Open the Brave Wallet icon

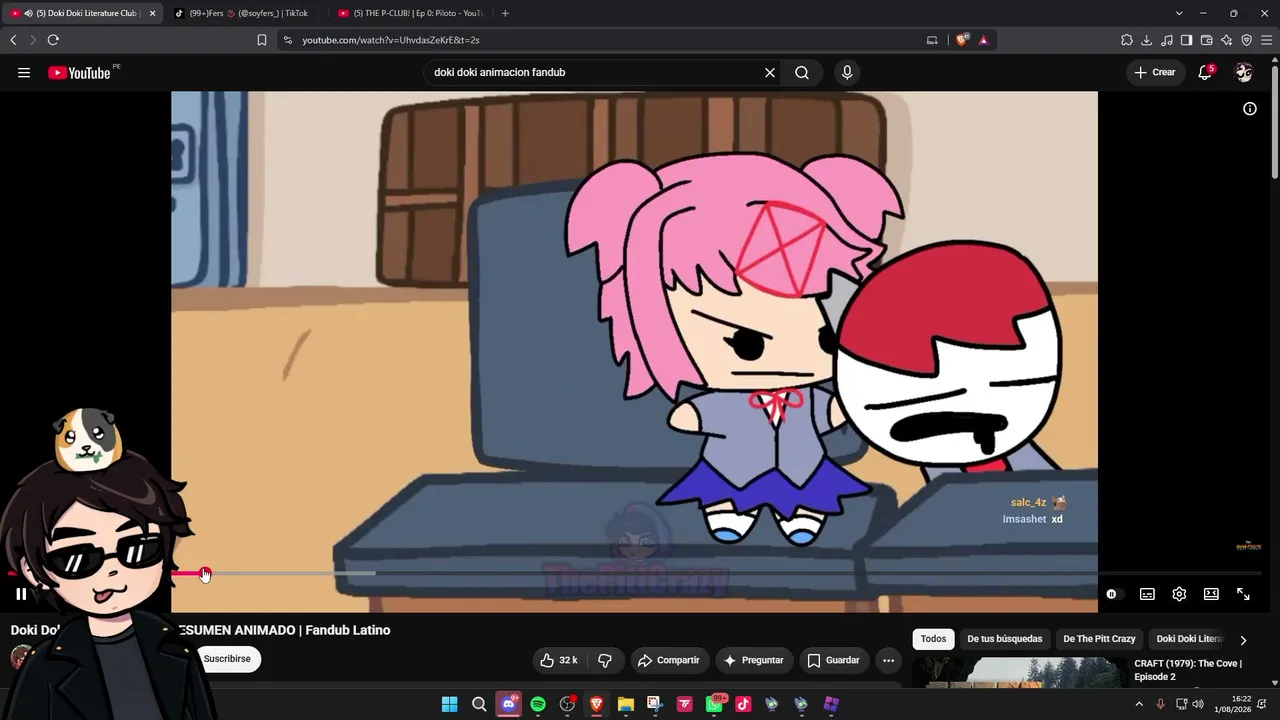[1207, 40]
